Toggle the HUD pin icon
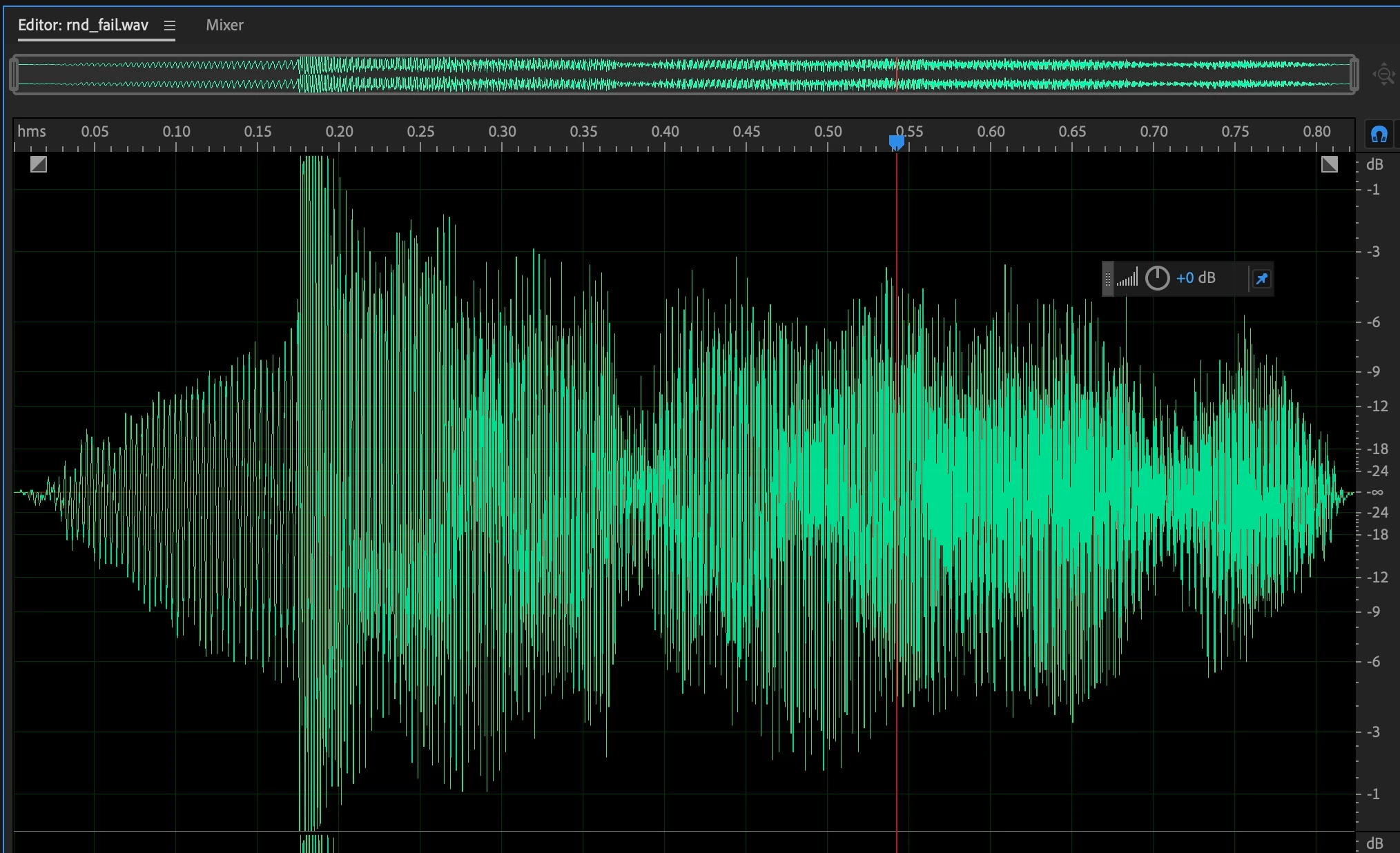The image size is (1400, 853). point(1261,279)
